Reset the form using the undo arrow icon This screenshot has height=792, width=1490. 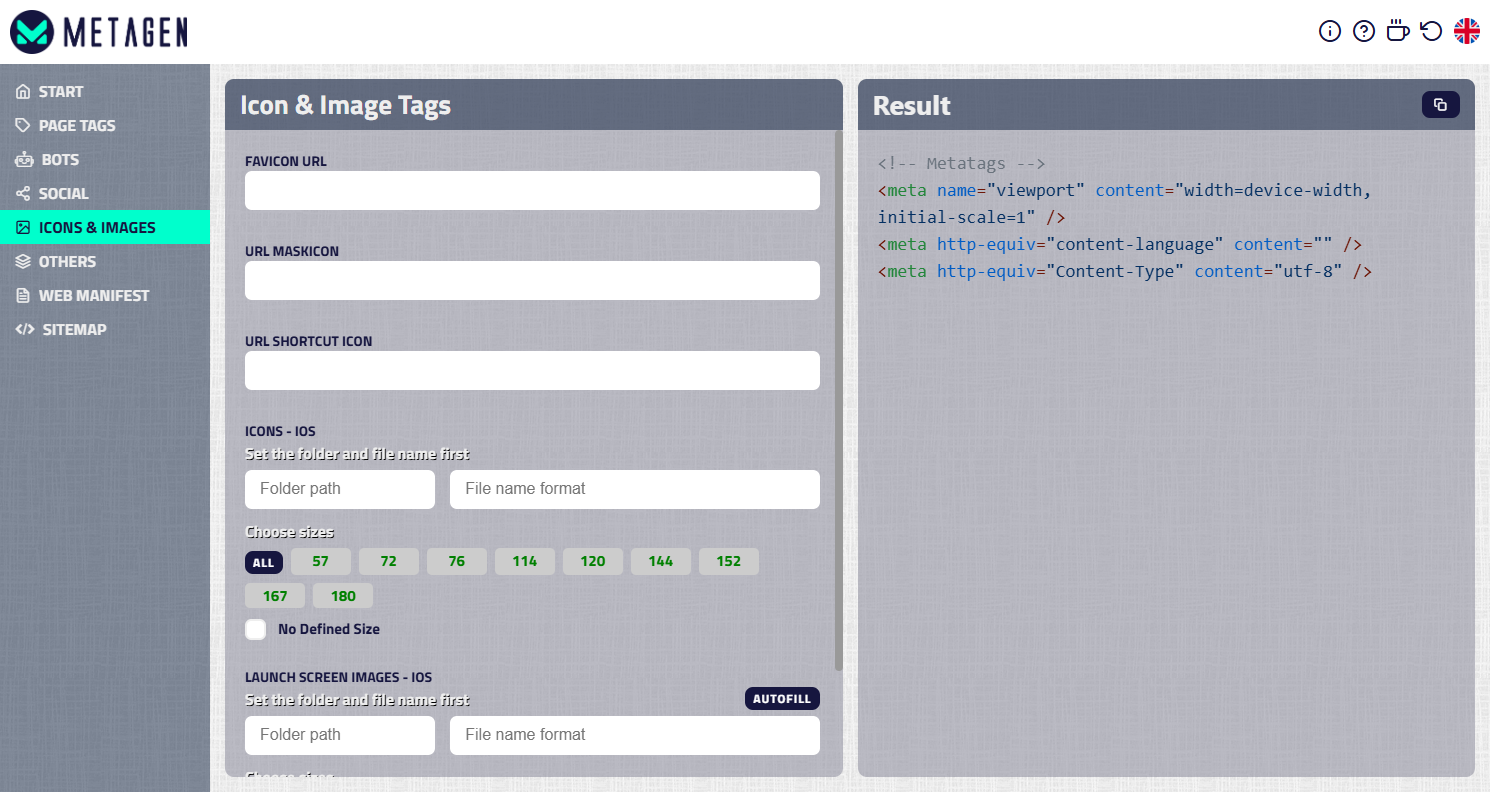click(1431, 31)
